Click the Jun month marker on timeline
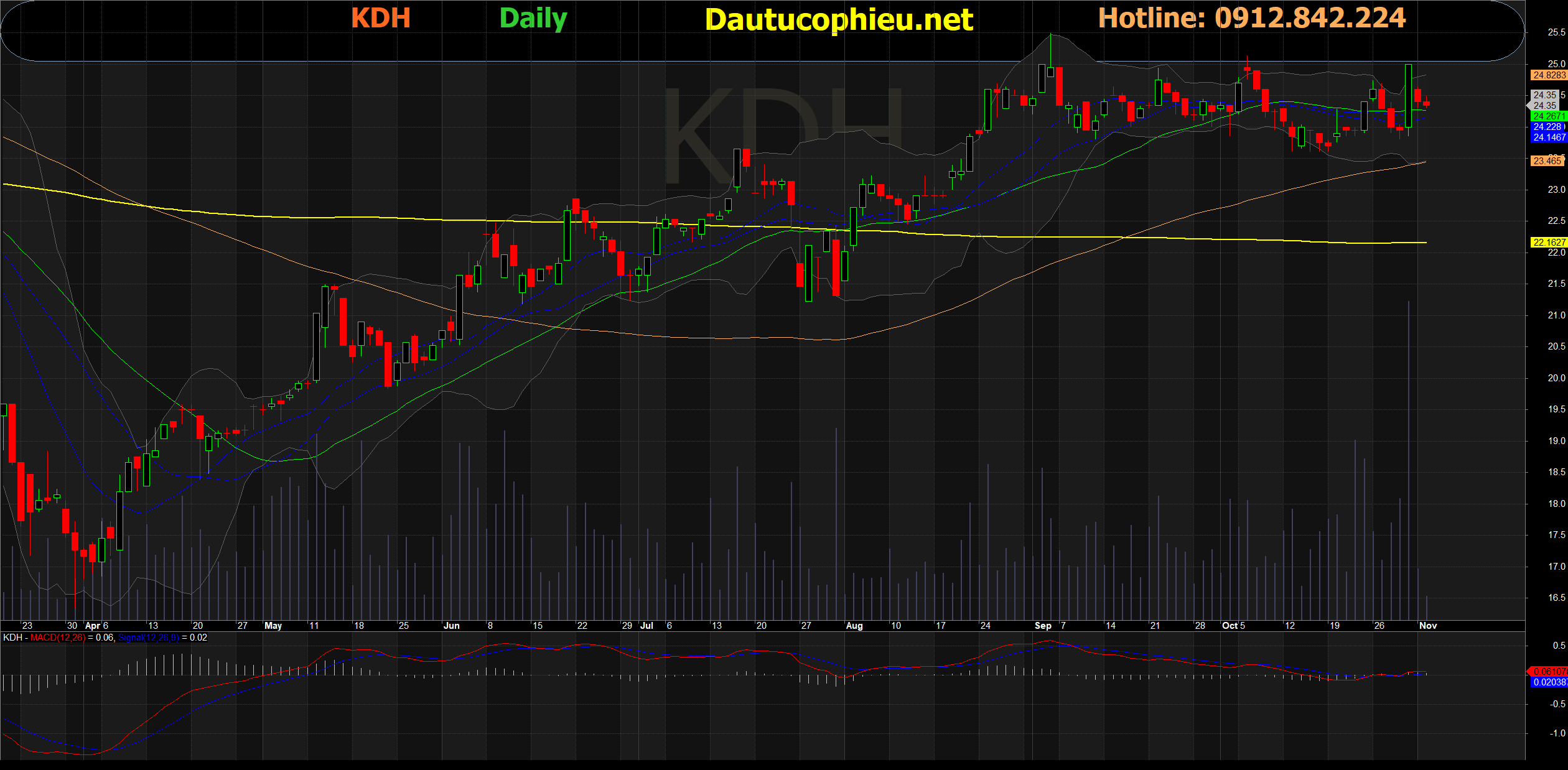This screenshot has width=1568, height=770. pos(451,626)
